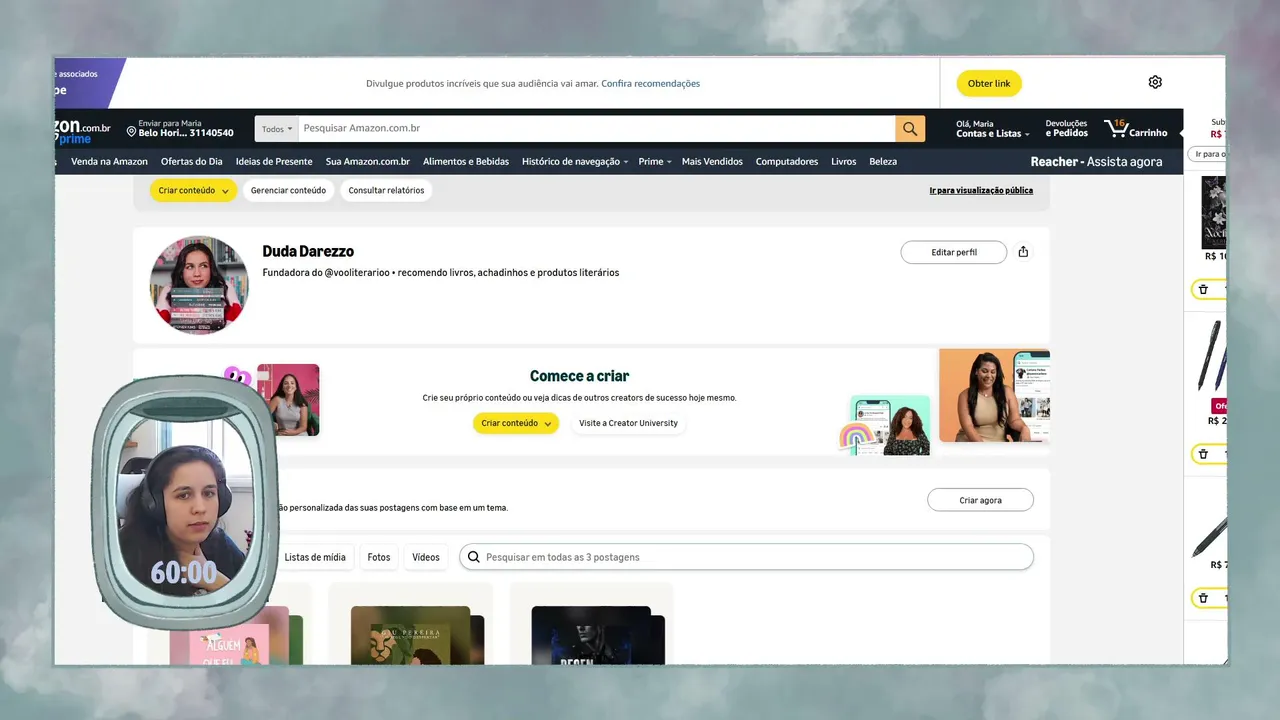Open the black book product image in cart sidebar
The image size is (1280, 720).
(x=1213, y=212)
